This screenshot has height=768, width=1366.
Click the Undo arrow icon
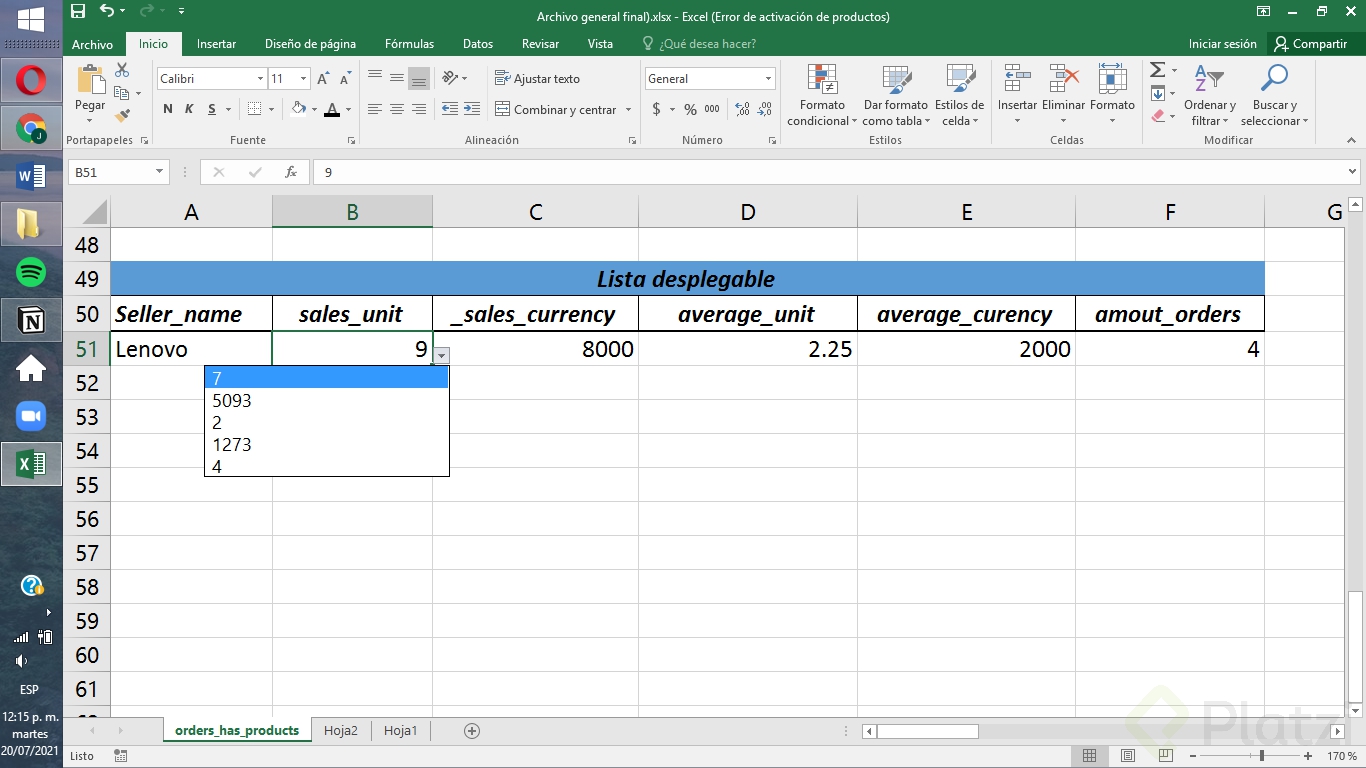tap(106, 12)
